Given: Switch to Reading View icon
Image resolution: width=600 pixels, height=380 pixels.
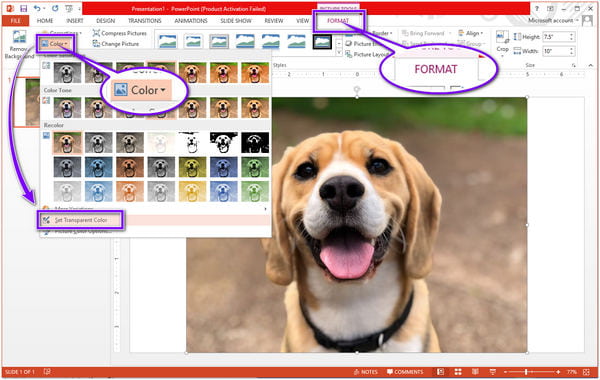Looking at the screenshot, I should pos(475,372).
